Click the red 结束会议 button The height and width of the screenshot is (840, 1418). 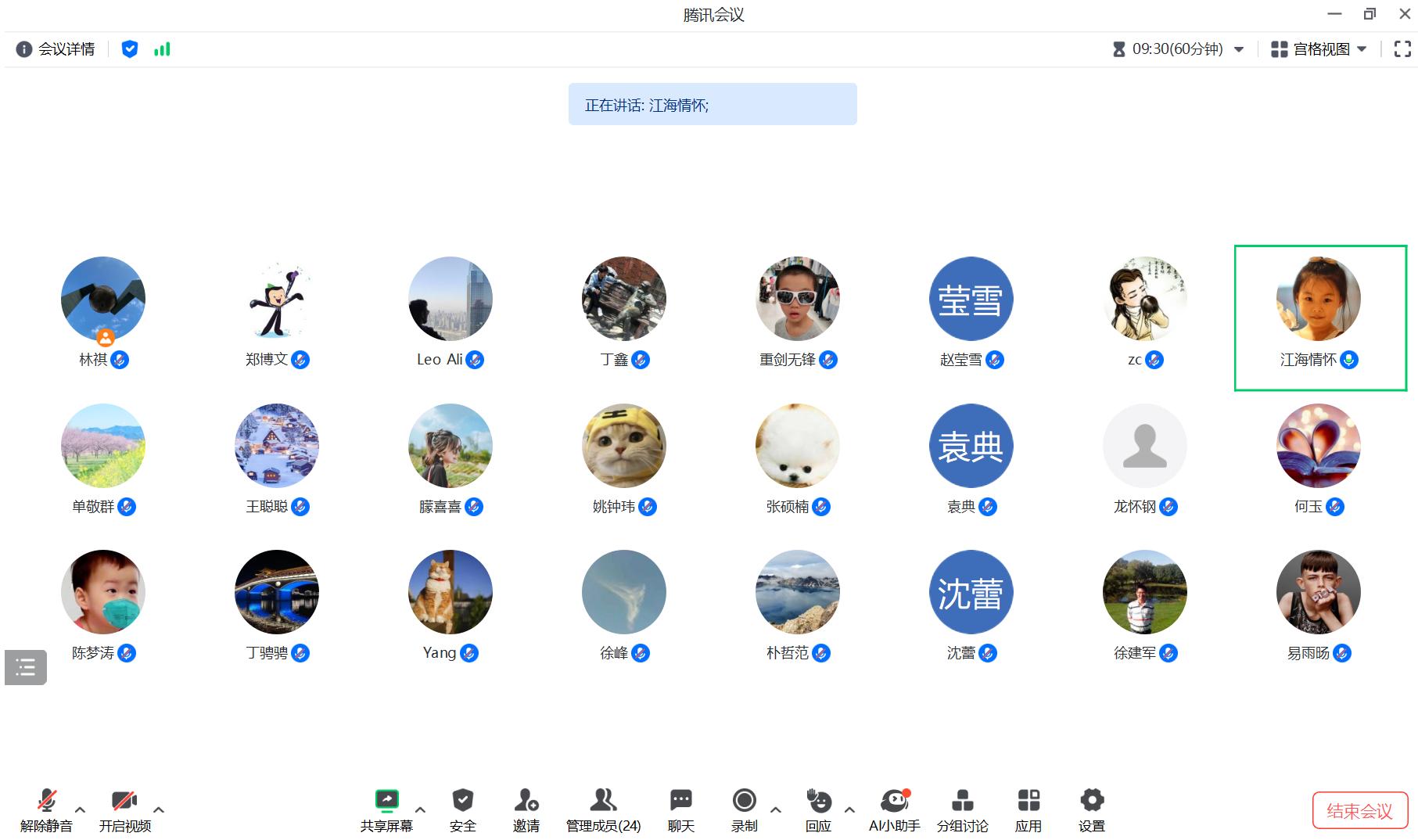tap(1359, 811)
